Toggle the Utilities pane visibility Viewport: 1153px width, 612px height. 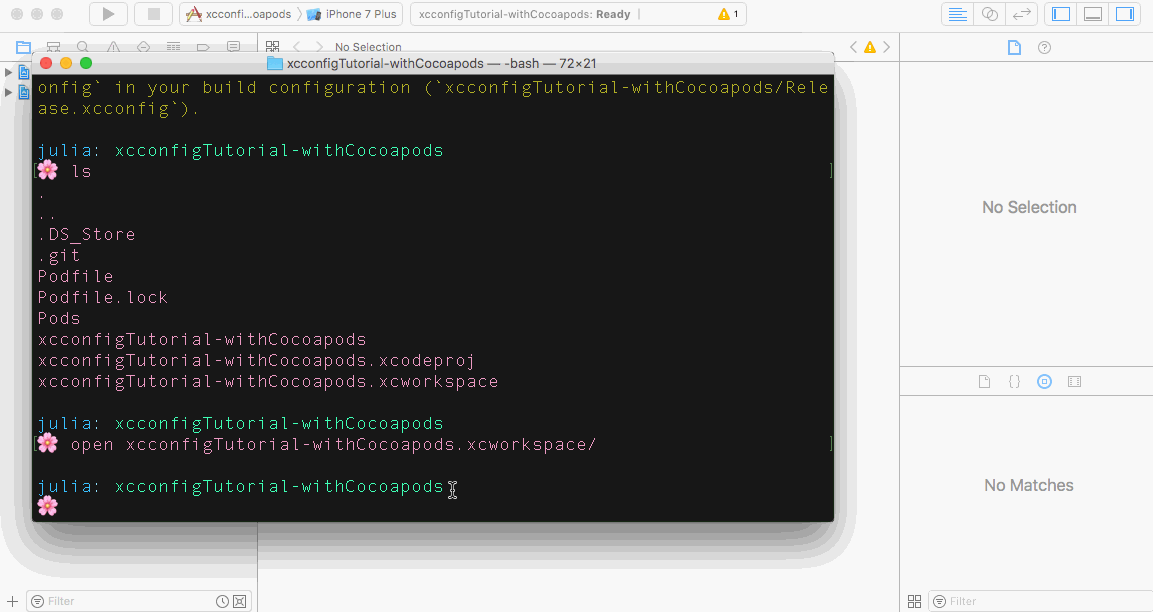click(1125, 14)
